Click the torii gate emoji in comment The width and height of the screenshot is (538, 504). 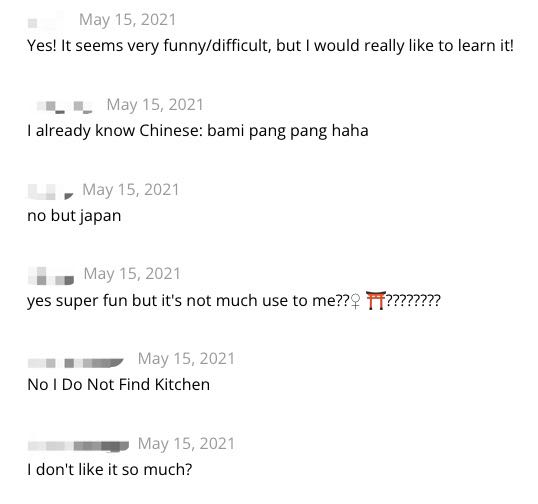pyautogui.click(x=376, y=300)
